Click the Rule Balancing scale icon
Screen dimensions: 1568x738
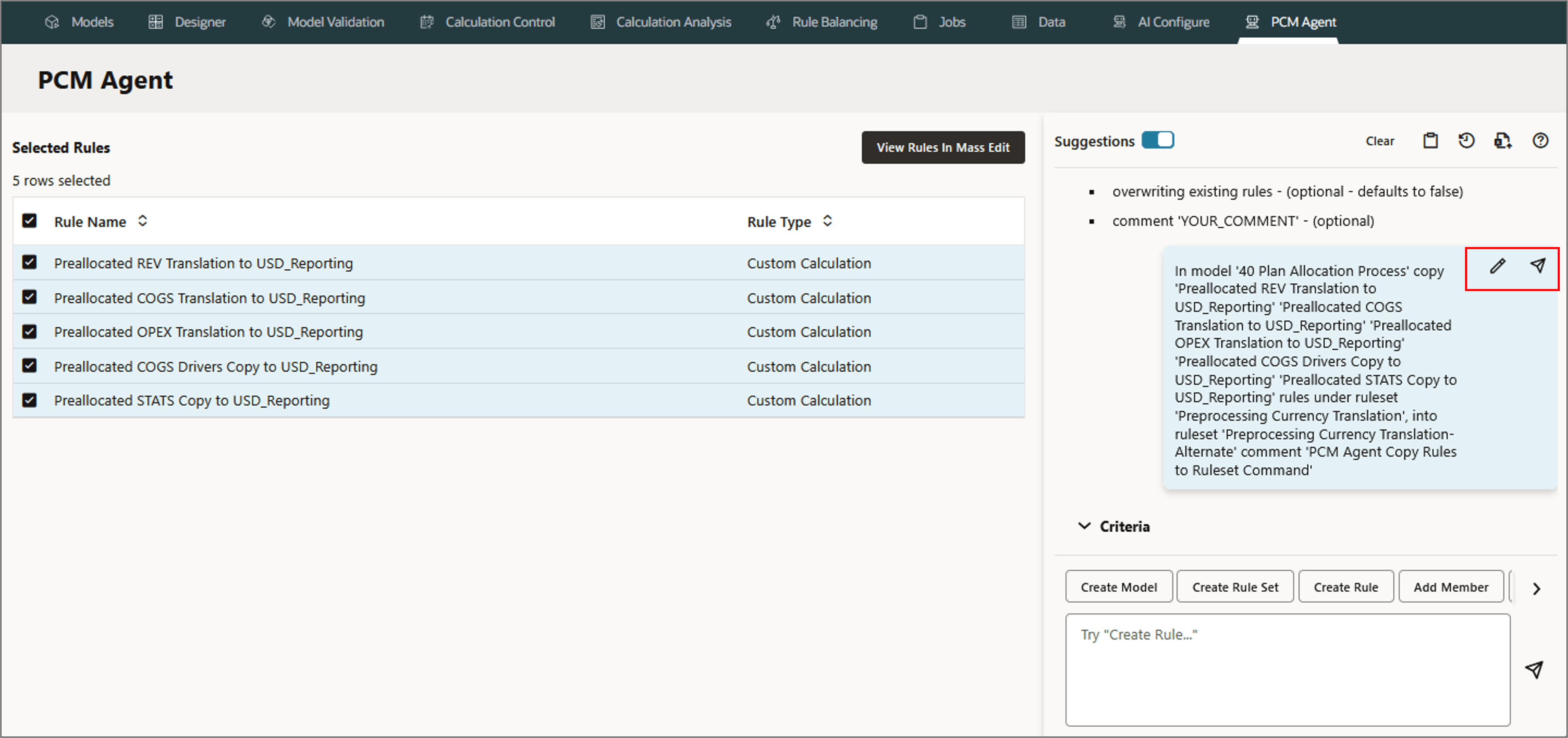point(773,22)
